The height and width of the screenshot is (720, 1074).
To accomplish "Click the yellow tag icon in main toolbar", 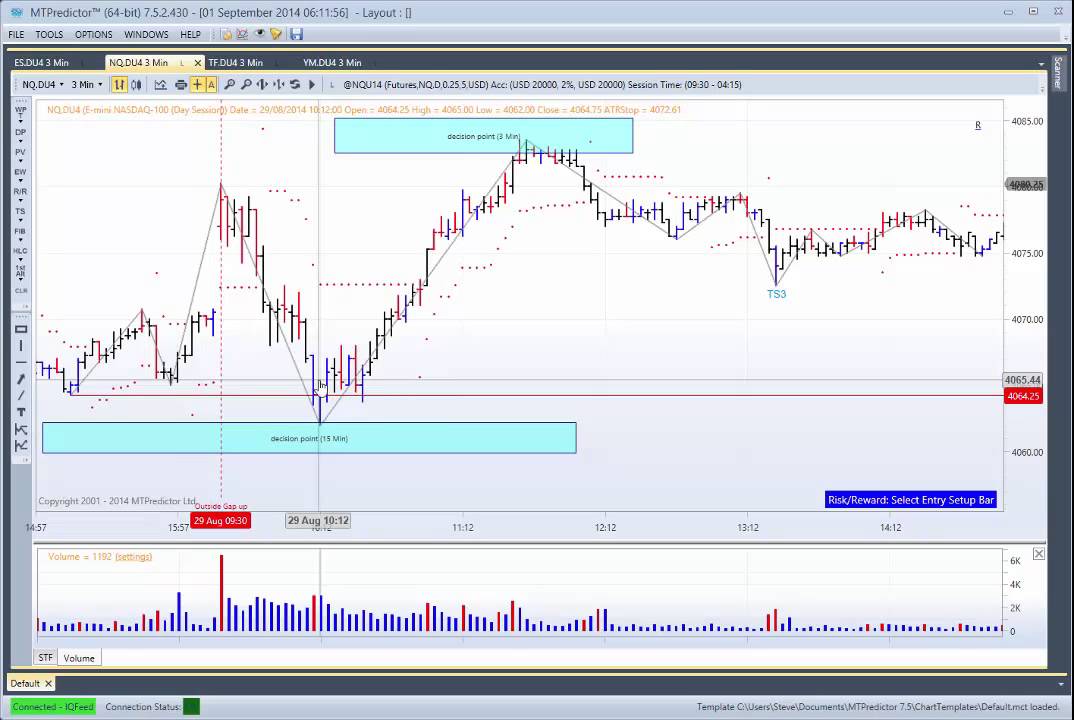I will [x=276, y=34].
